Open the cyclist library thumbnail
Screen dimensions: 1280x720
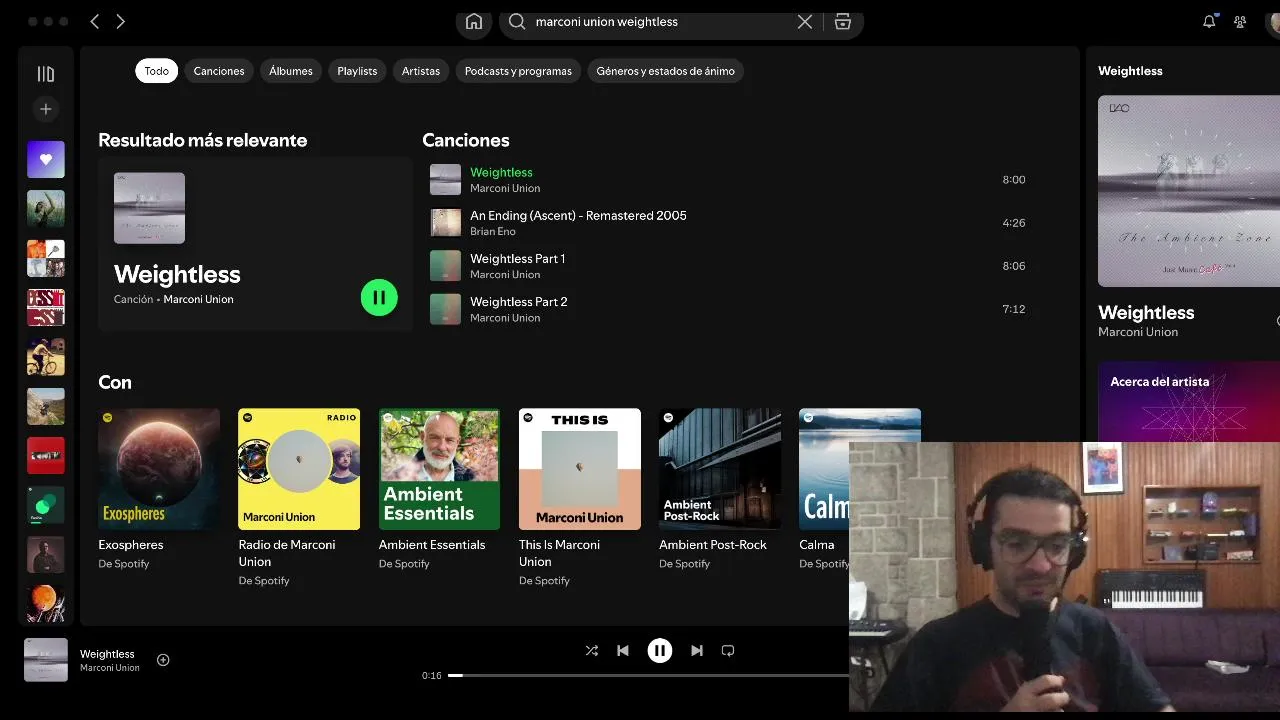click(x=46, y=357)
